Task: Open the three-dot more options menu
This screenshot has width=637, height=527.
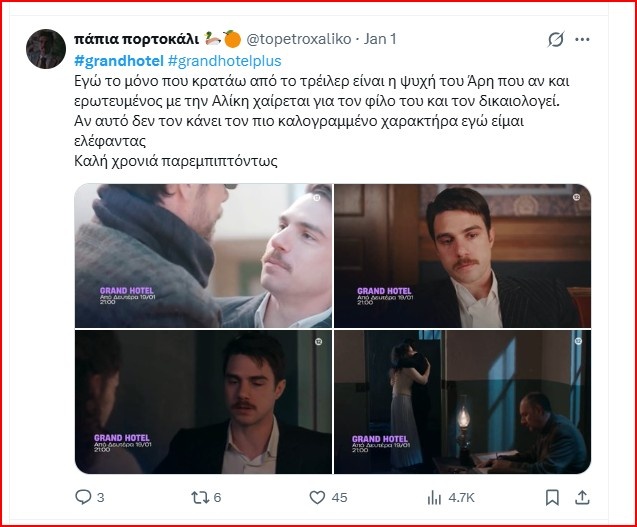Action: [x=582, y=39]
